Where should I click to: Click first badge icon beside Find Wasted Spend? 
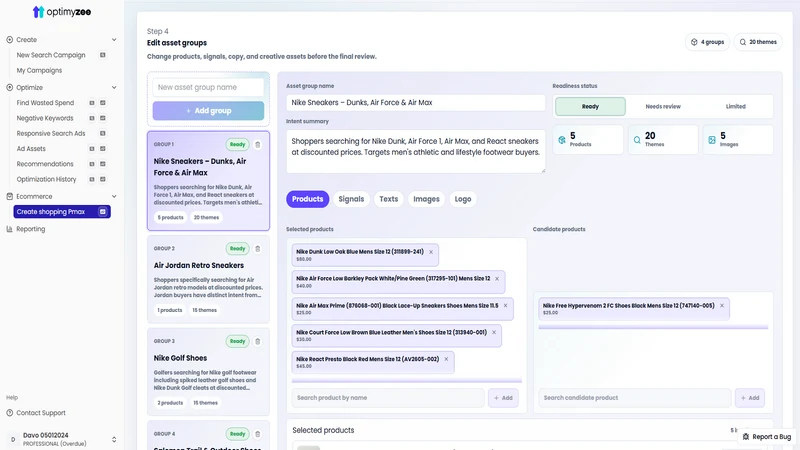click(x=92, y=103)
